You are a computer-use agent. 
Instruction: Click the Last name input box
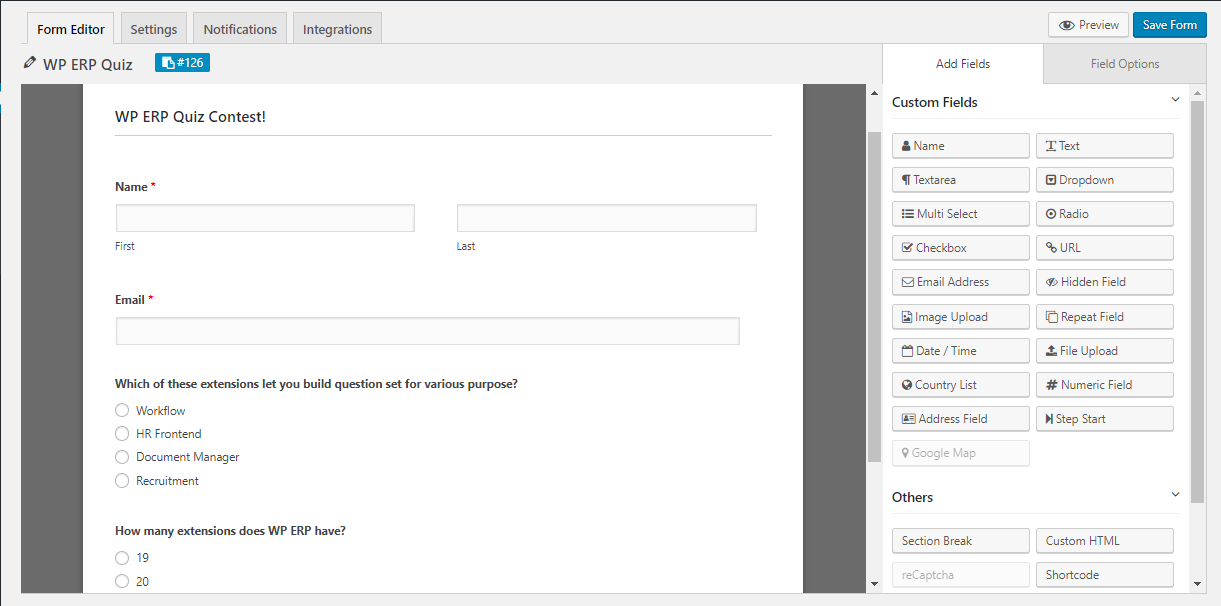coord(607,218)
